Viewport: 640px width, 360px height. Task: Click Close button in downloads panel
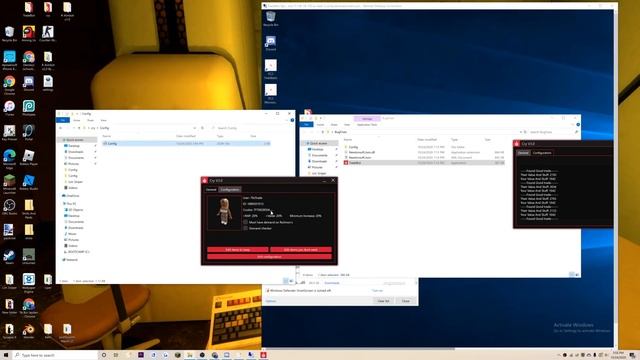point(406,301)
